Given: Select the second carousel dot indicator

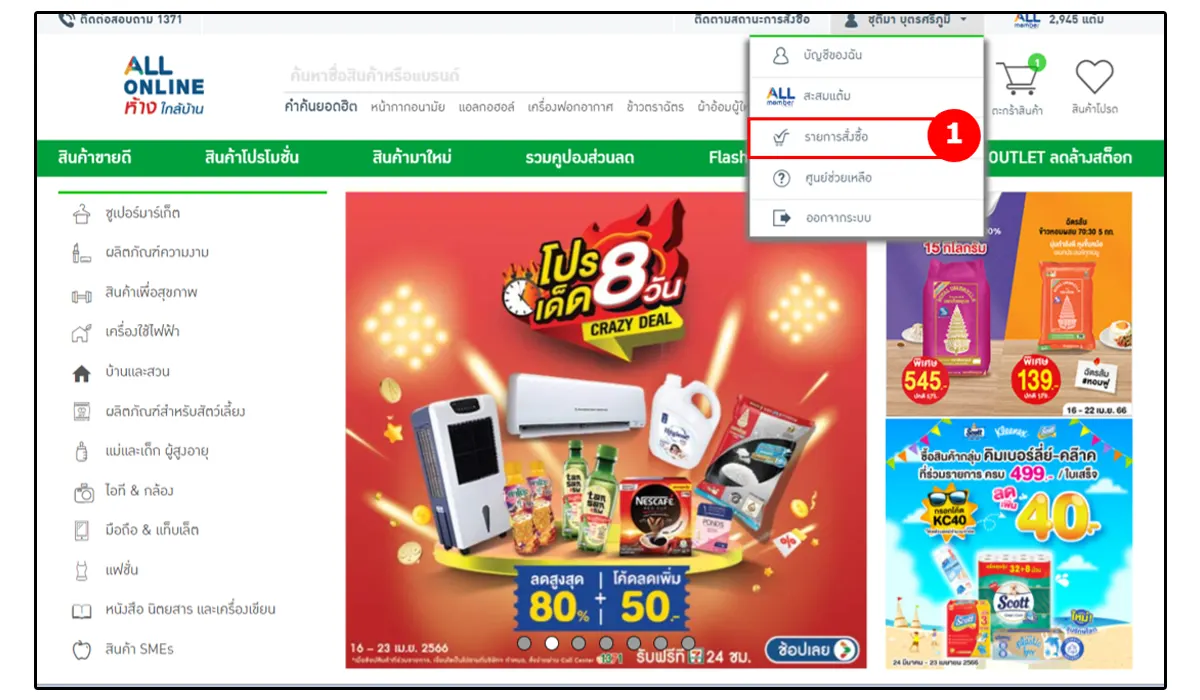Looking at the screenshot, I should pyautogui.click(x=551, y=643).
